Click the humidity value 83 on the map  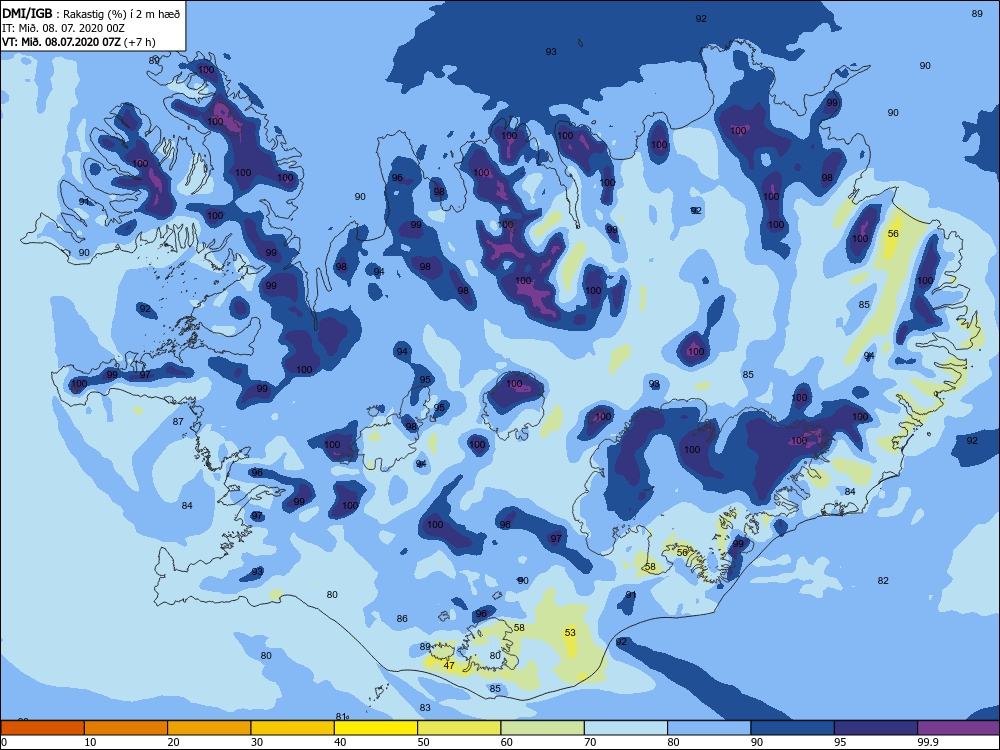pyautogui.click(x=425, y=708)
